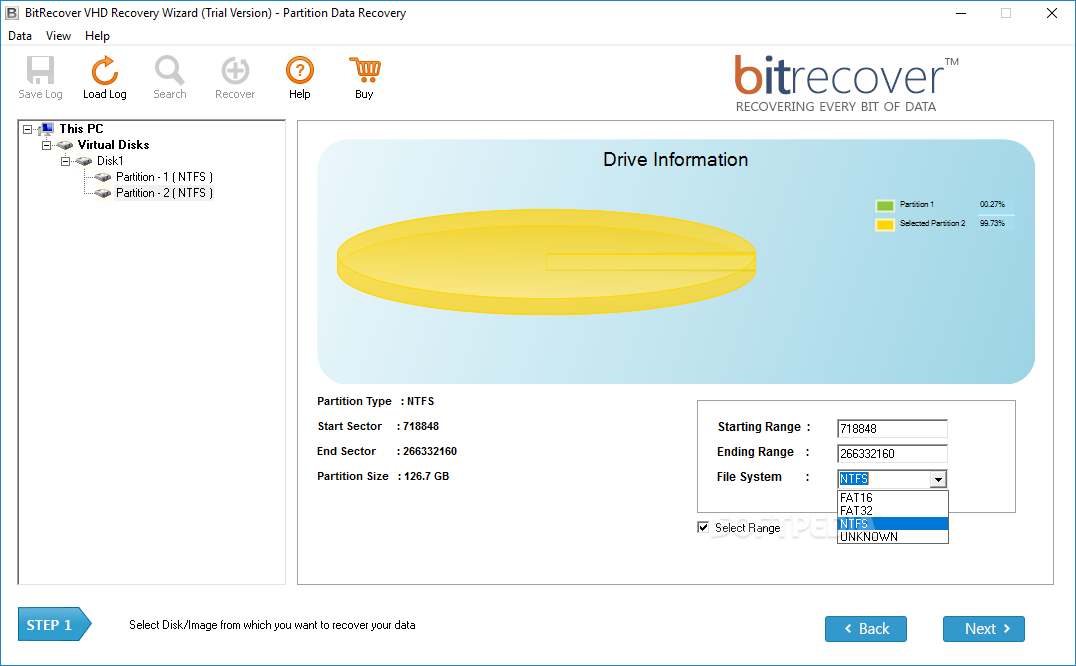The width and height of the screenshot is (1076, 666).
Task: Select the Disk1 tree label
Action: 110,161
